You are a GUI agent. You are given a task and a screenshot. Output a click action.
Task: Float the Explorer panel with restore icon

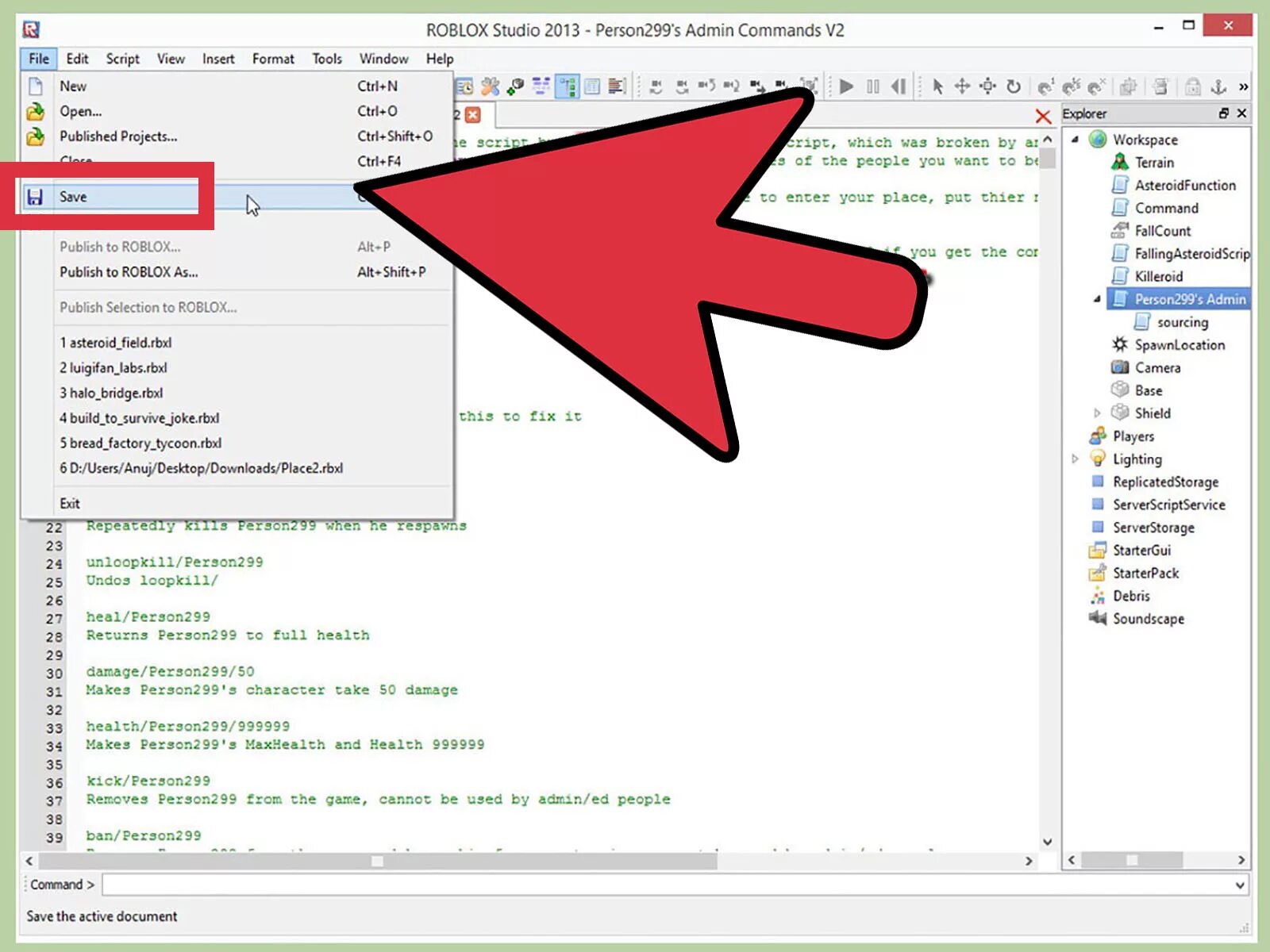pos(1224,113)
